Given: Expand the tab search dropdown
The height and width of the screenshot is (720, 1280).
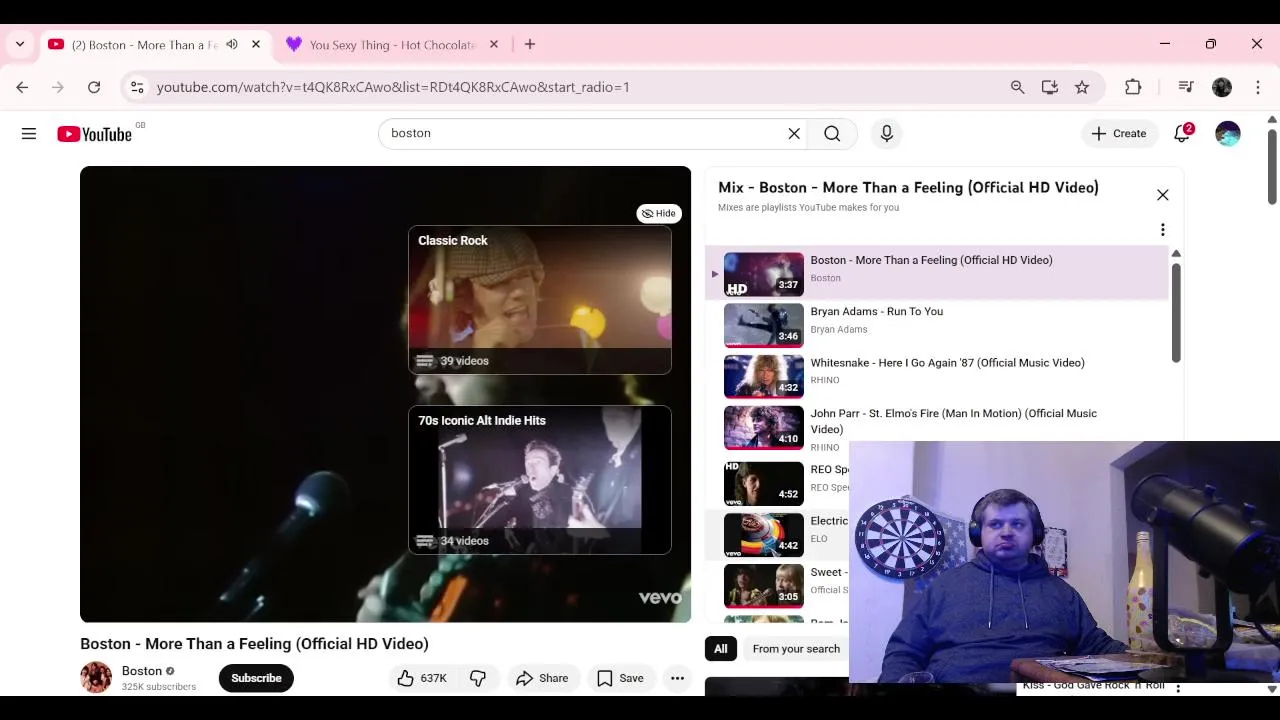Looking at the screenshot, I should pyautogui.click(x=20, y=44).
